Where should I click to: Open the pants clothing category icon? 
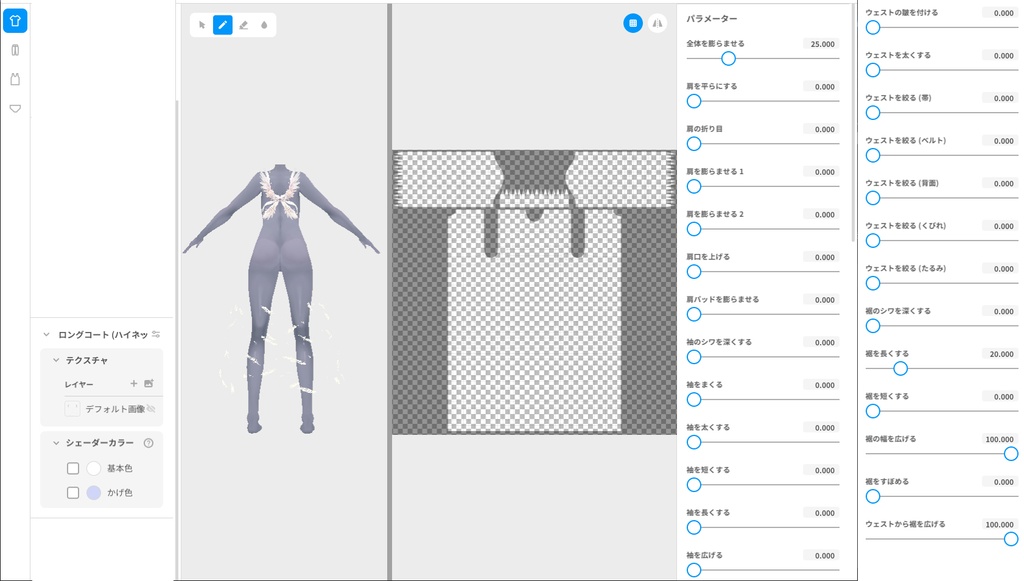(x=15, y=50)
